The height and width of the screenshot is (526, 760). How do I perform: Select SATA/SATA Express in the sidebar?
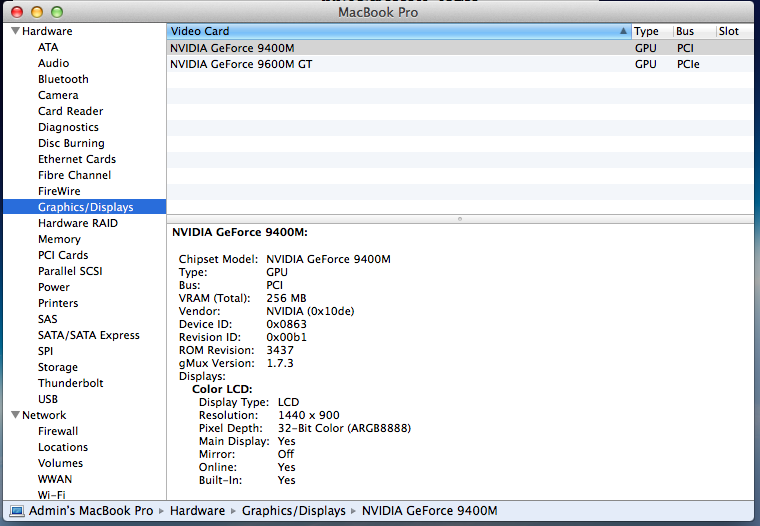pyautogui.click(x=88, y=335)
